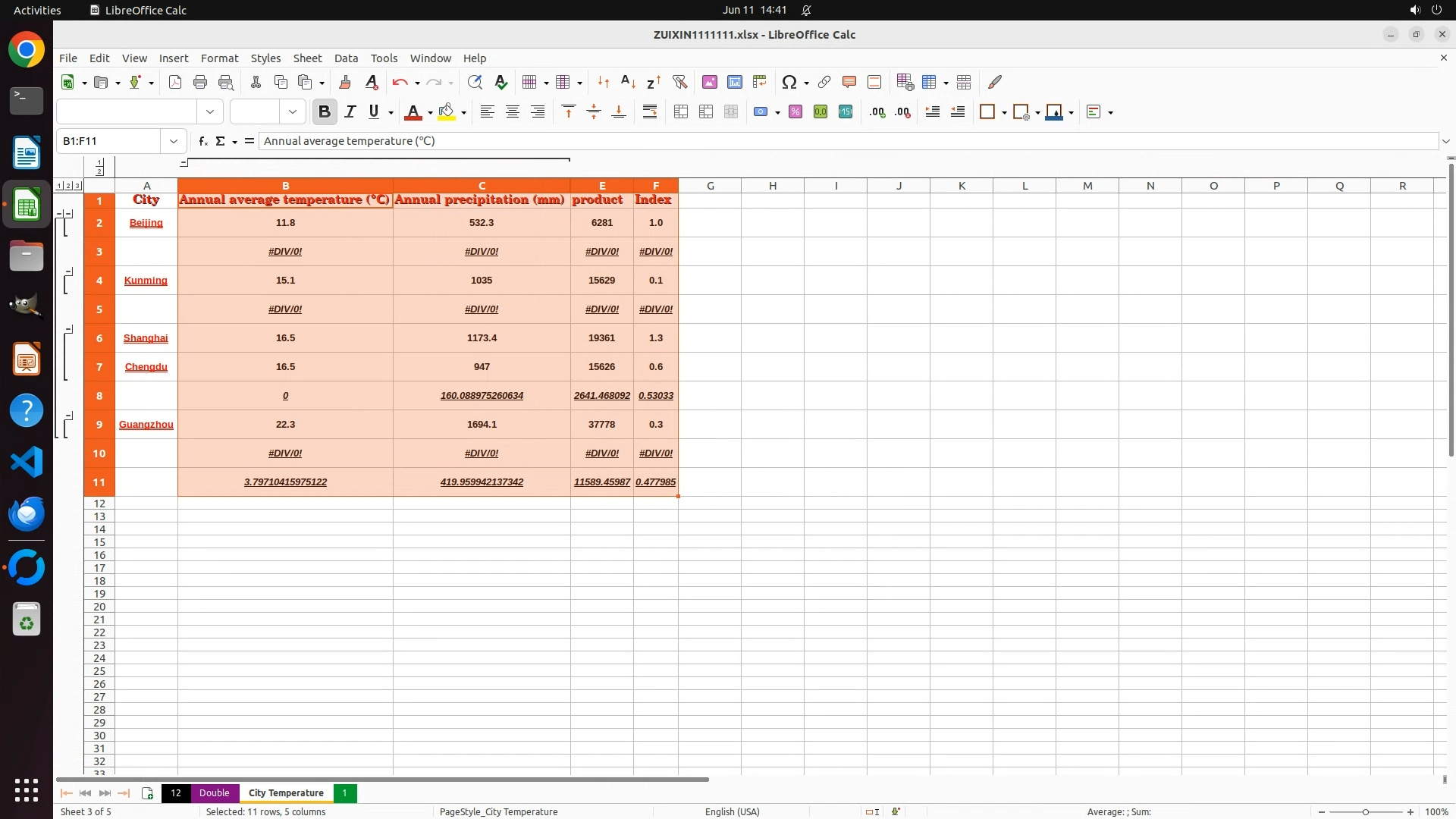Screen dimensions: 1456x819
Task: Click the Print toolbar icon
Action: click(200, 82)
